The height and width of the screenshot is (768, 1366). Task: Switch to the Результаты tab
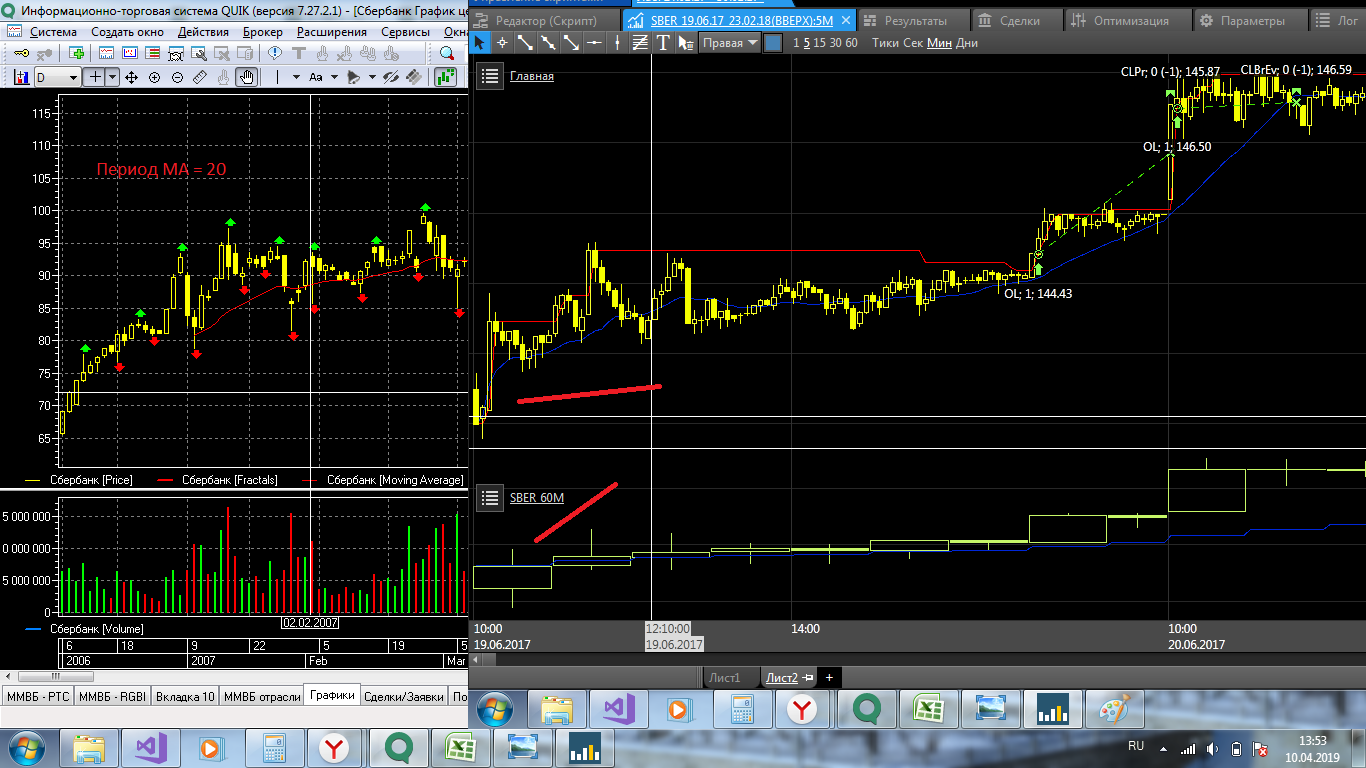[915, 21]
